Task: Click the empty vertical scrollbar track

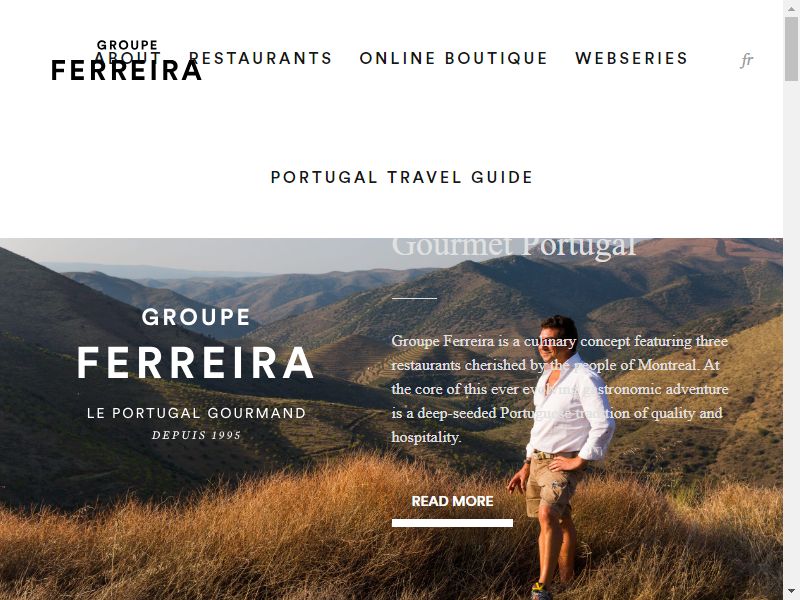Action: pyautogui.click(x=791, y=332)
